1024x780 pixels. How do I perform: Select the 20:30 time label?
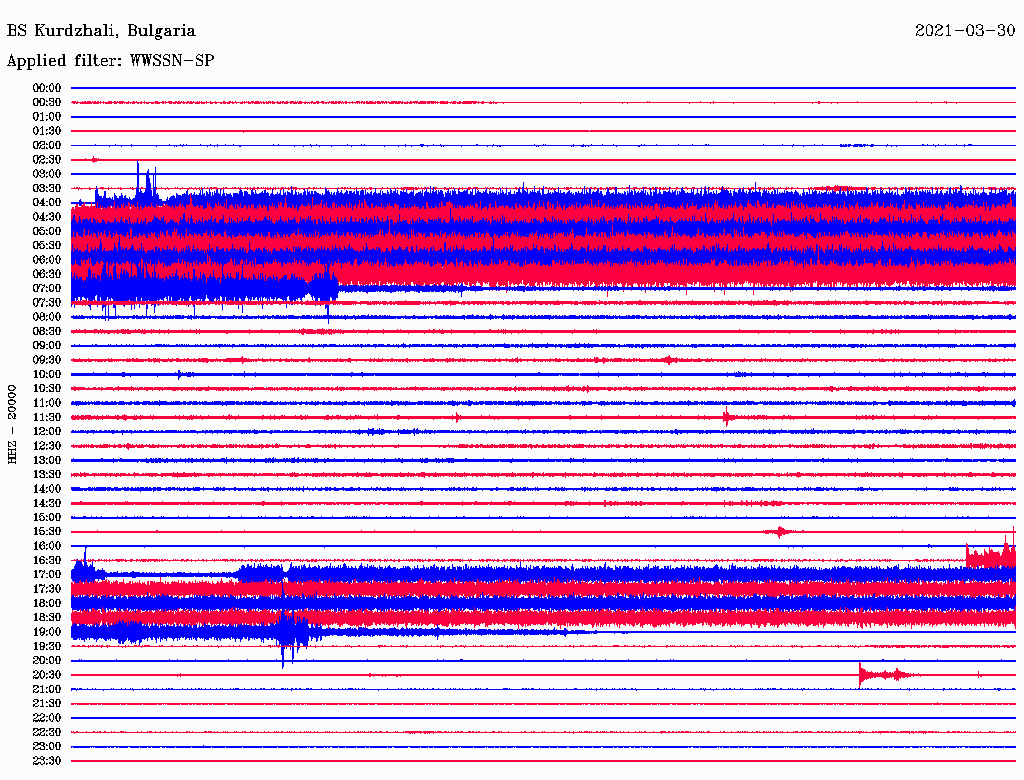click(47, 675)
